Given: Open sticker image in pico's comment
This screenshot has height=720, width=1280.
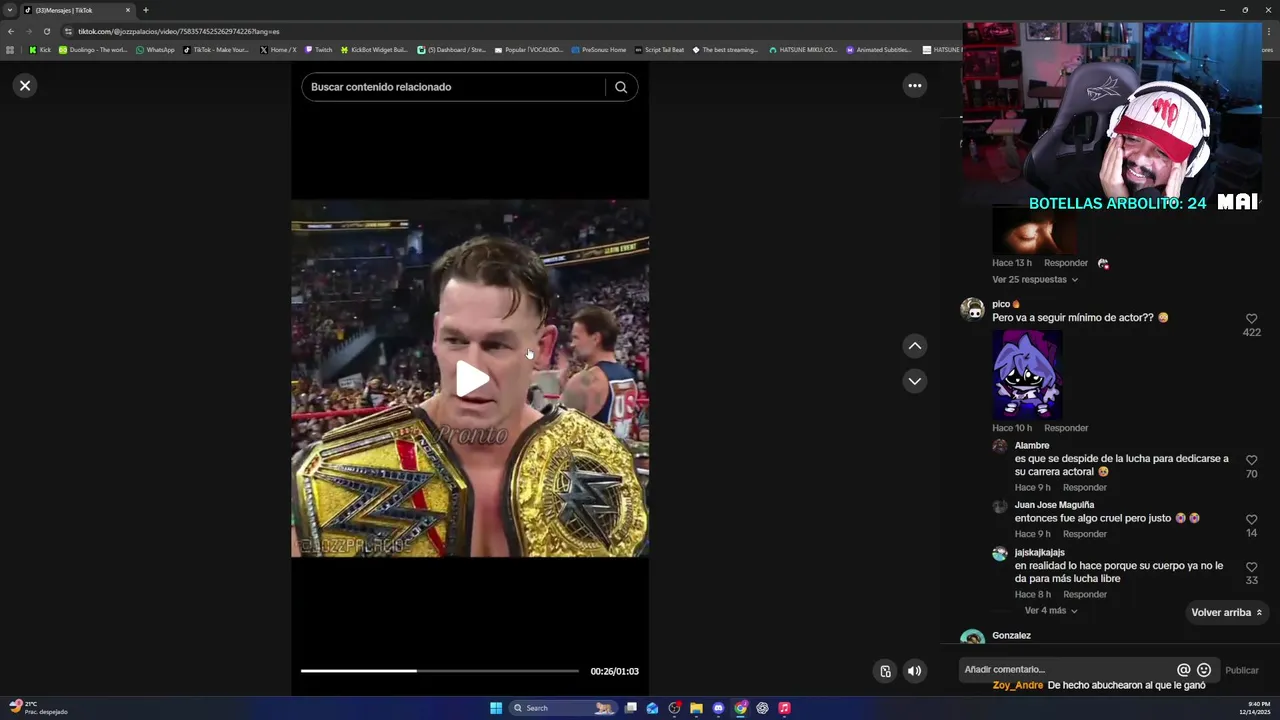Looking at the screenshot, I should (1027, 374).
